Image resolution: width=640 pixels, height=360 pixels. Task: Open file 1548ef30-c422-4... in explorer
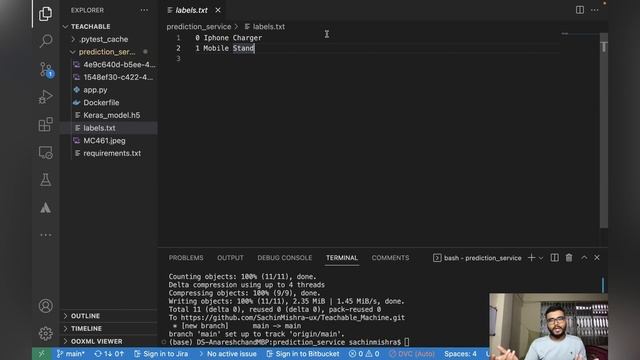click(118, 77)
